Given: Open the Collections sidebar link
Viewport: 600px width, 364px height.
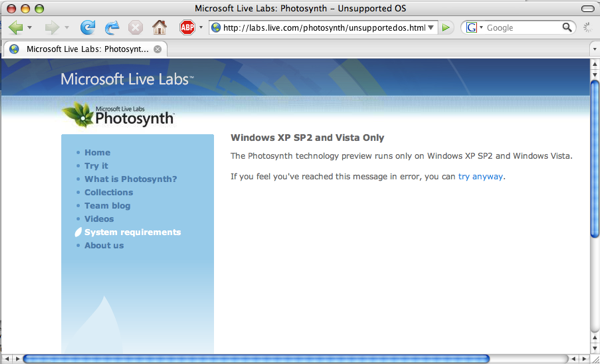Looking at the screenshot, I should pos(109,192).
